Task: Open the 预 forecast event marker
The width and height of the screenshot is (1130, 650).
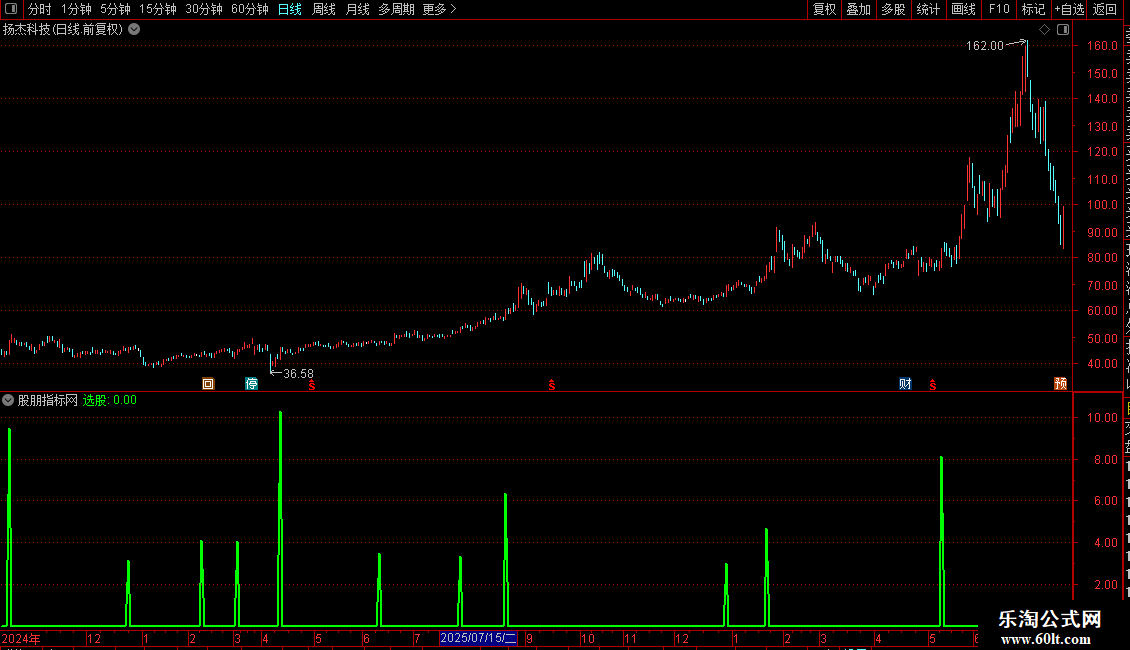Action: click(1060, 383)
